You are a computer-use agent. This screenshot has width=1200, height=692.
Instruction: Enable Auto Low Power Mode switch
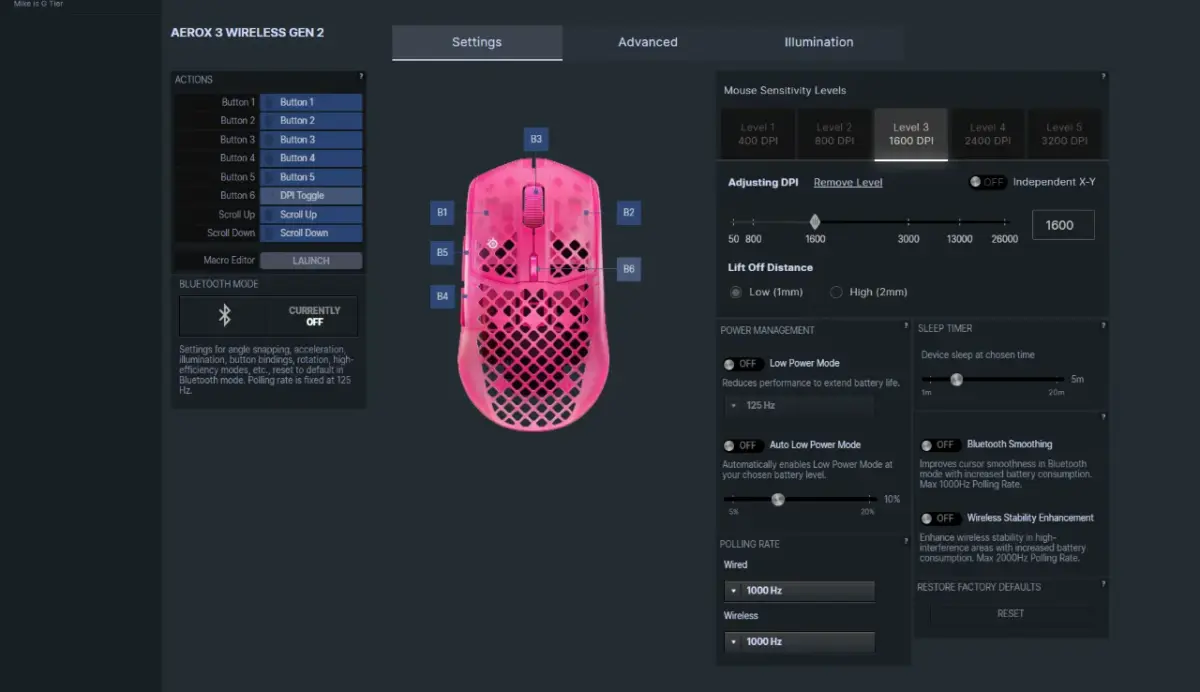742,445
